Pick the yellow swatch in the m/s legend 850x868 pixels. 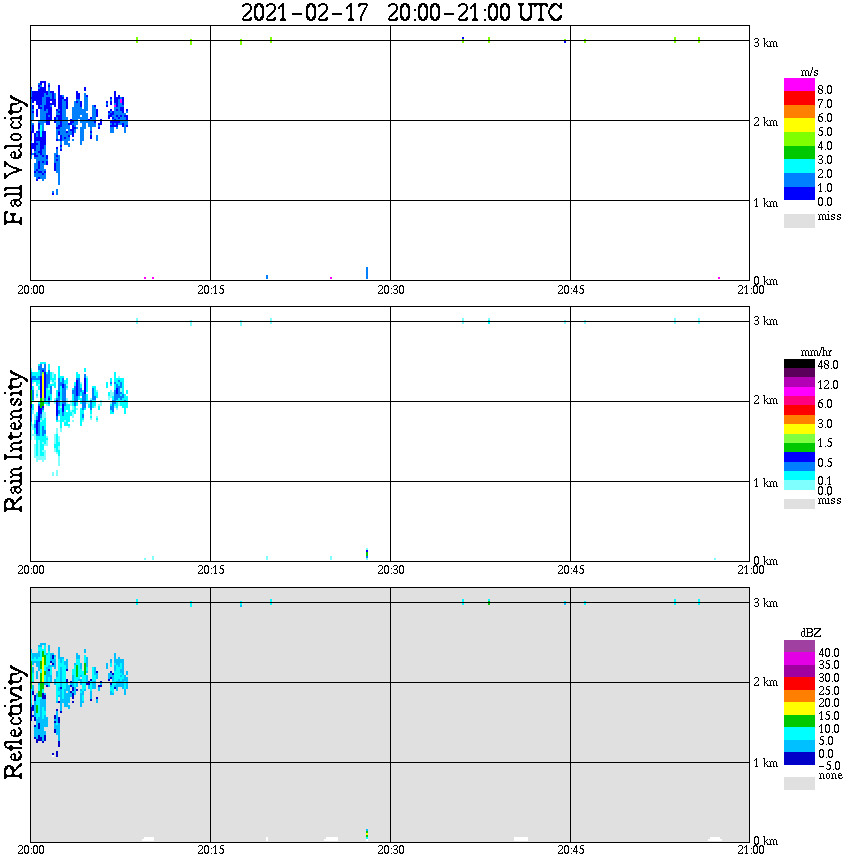[799, 126]
